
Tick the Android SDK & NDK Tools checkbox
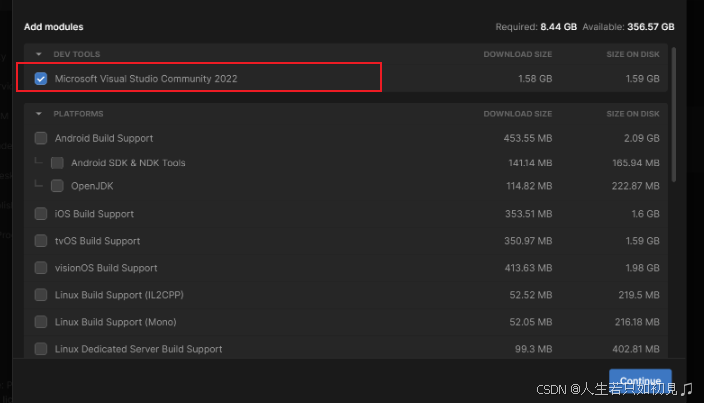[x=57, y=163]
